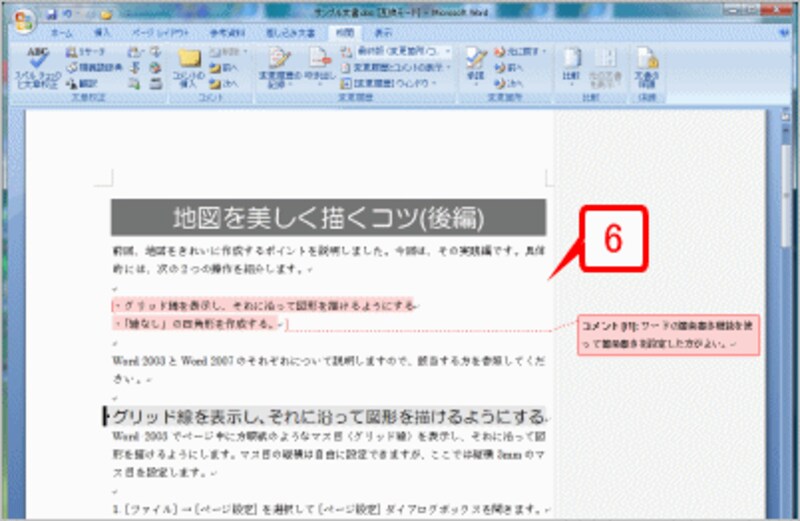Expand the arrow under 承諾 accept
The image size is (800, 521).
(476, 85)
